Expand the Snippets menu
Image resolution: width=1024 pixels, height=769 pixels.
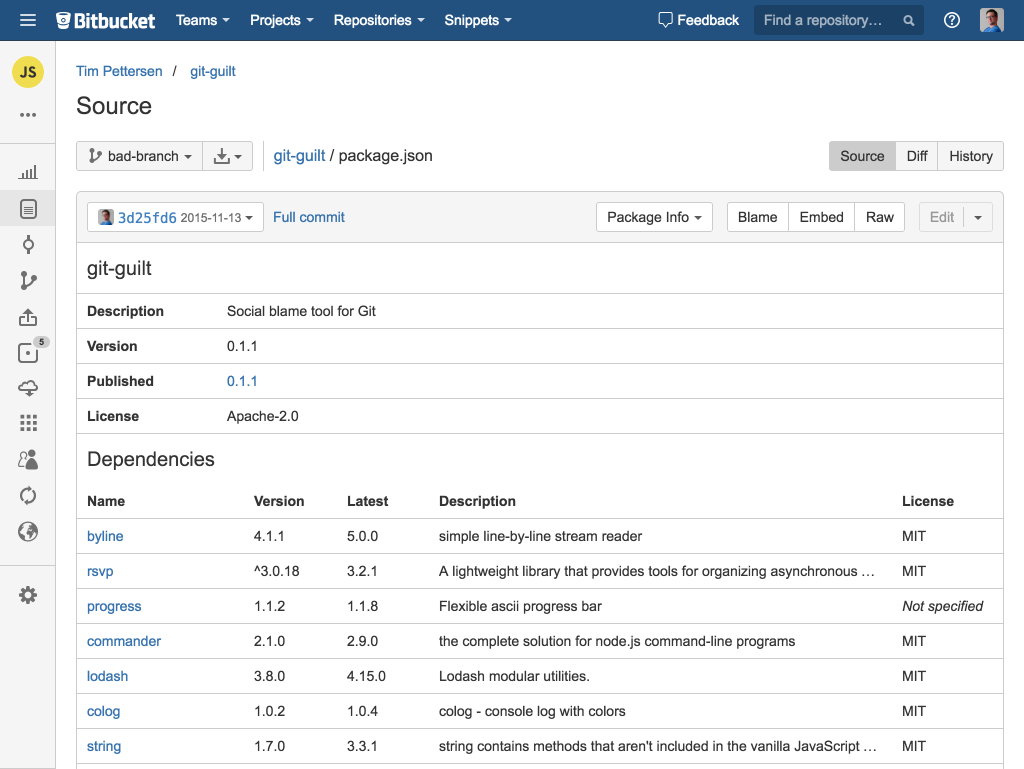click(x=477, y=20)
